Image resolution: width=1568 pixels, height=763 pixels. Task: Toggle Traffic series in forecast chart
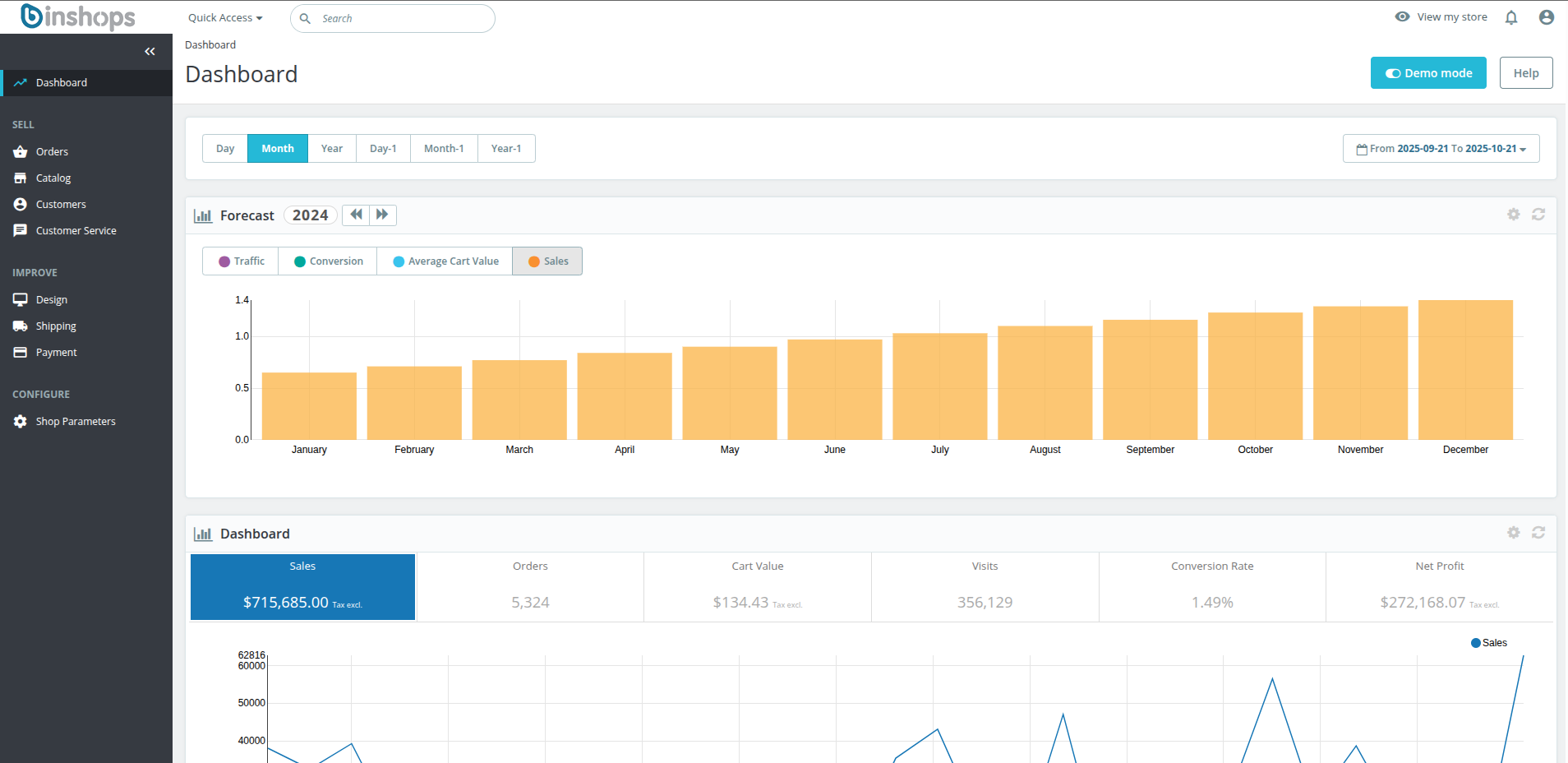pyautogui.click(x=241, y=261)
